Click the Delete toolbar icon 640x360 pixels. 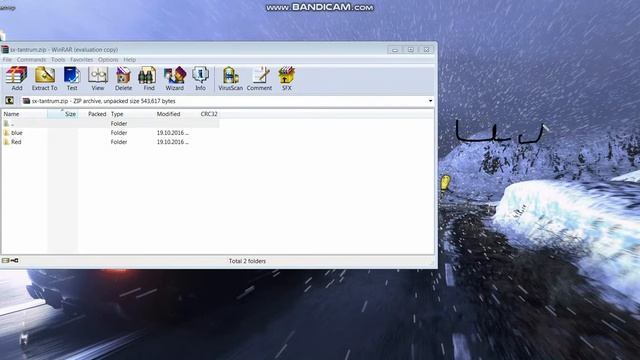[123, 78]
